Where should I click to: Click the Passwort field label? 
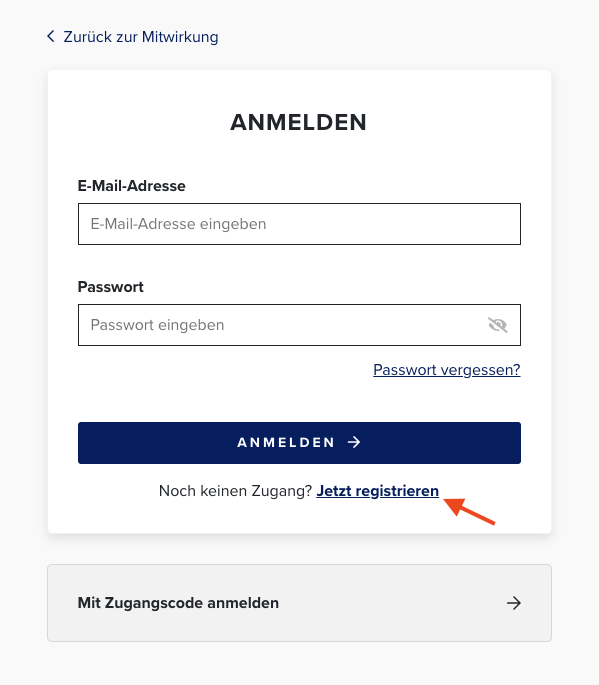111,287
